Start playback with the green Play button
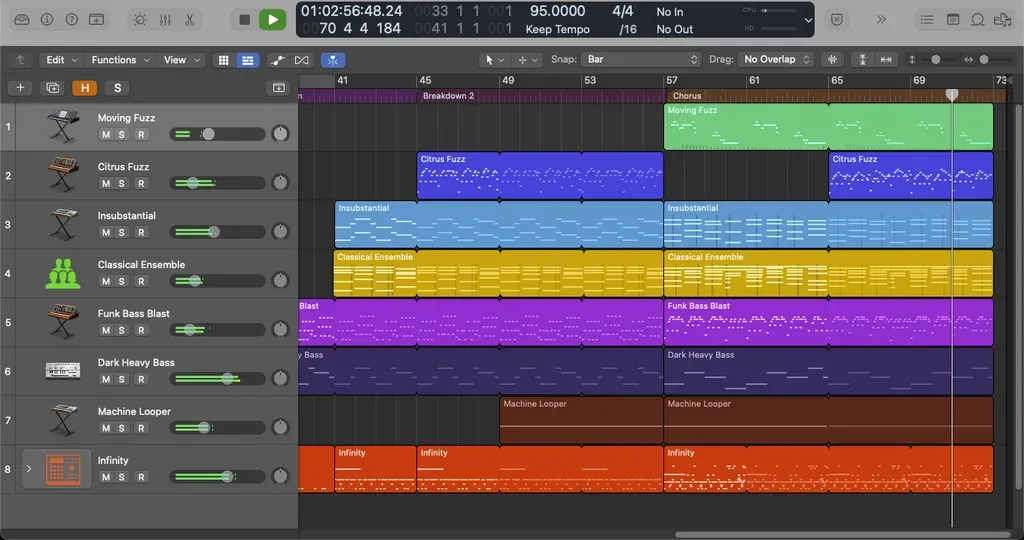1024x540 pixels. 272,20
